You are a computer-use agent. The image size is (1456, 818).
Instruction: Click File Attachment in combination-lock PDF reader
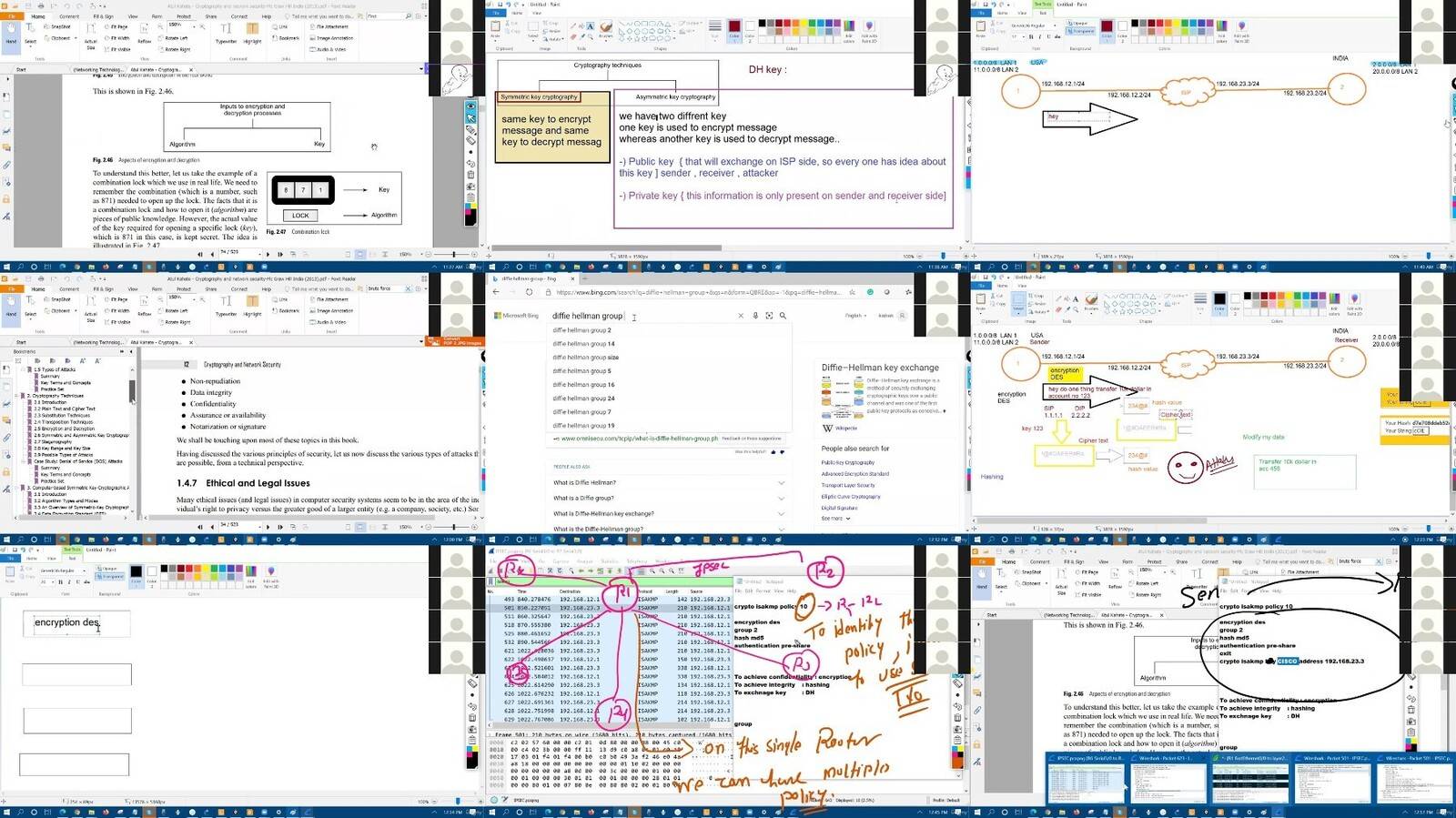click(329, 26)
